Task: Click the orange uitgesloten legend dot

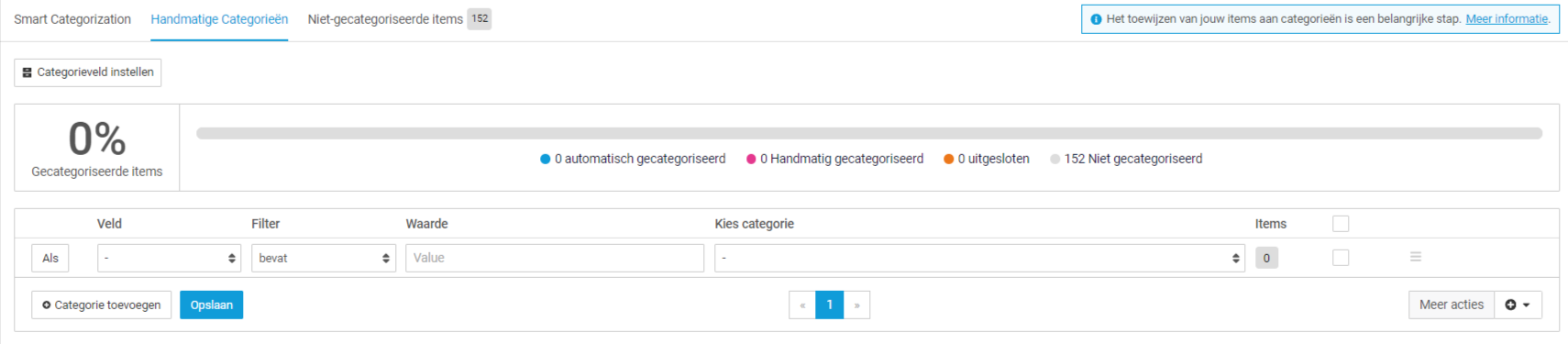Action: click(949, 159)
